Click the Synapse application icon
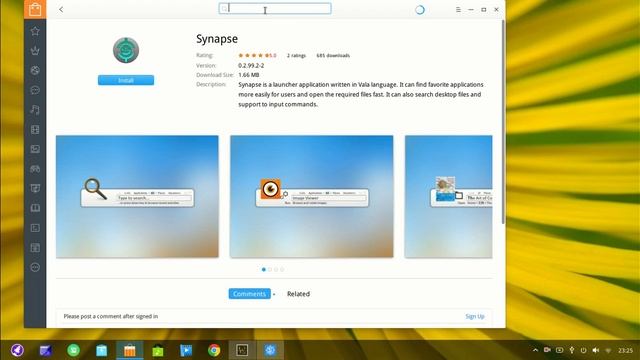This screenshot has height=360, width=640. tap(126, 50)
